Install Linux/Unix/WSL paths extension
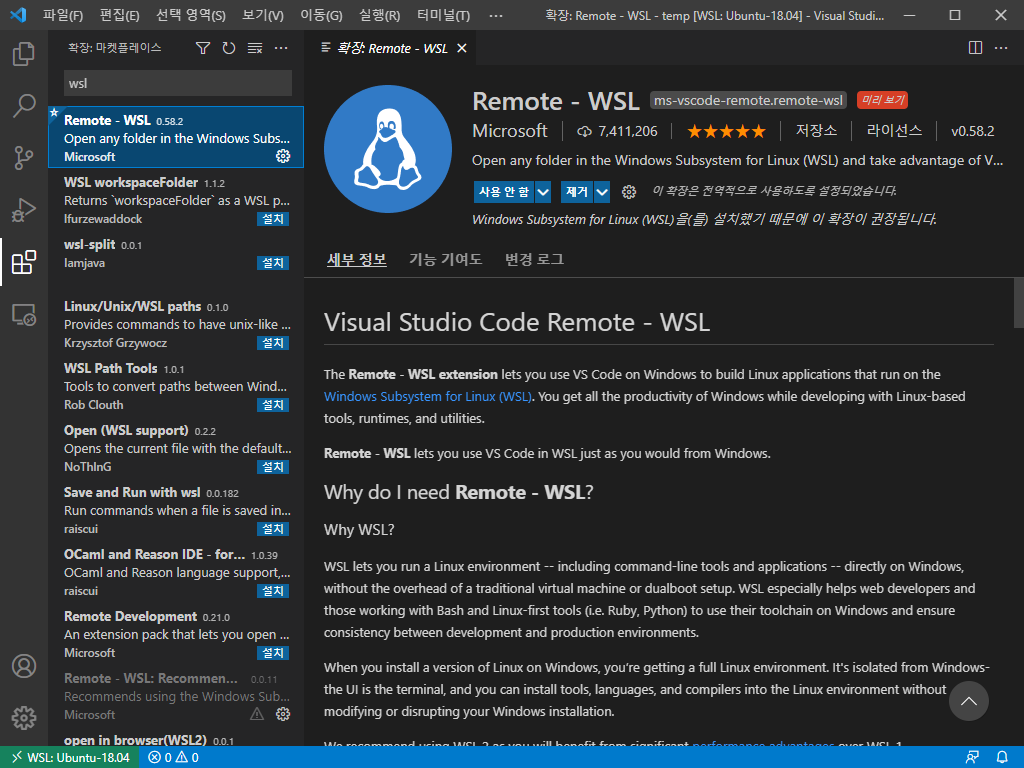Viewport: 1024px width, 768px height. (273, 343)
